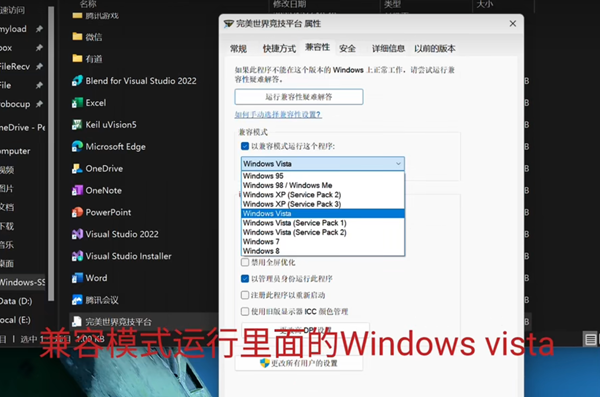Click the 微信 folder icon
Screen dimensions: 600x397
click(x=77, y=37)
